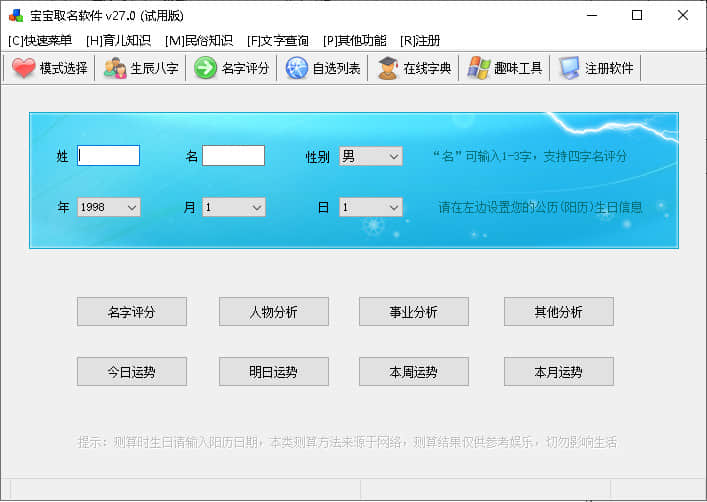Open 趣味工具 with the windows-flag icon
Screen dimensions: 707x502
pos(479,68)
